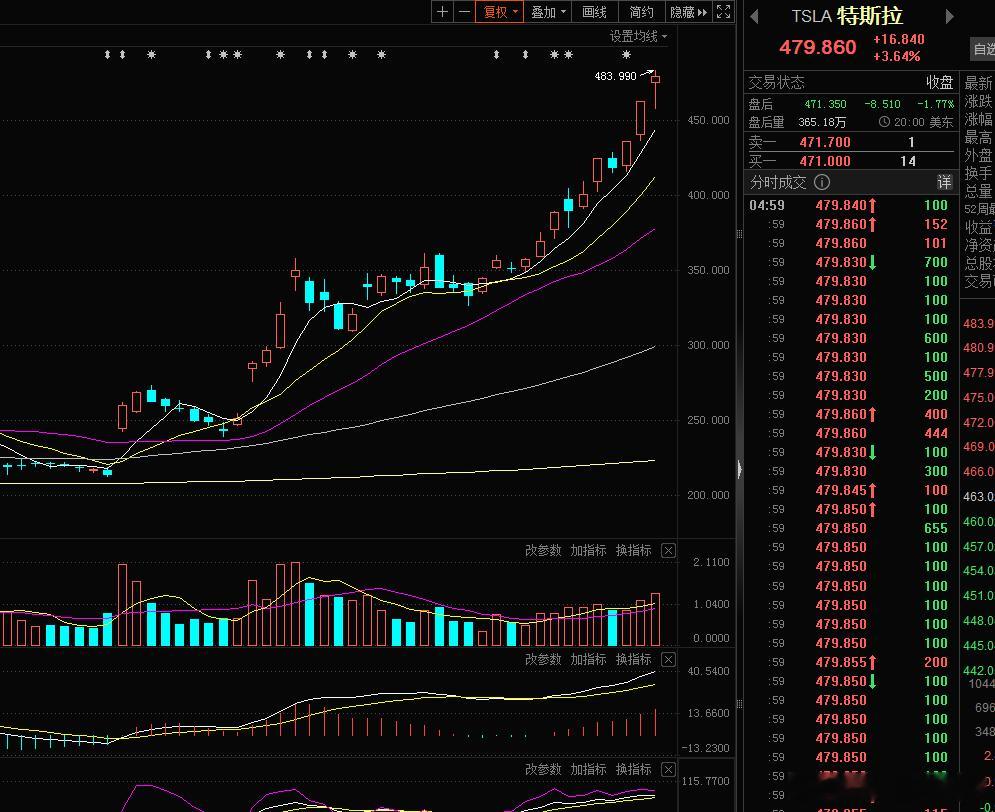This screenshot has width=995, height=812.
Task: Click 加指标 in volume indicator panel
Action: 588,550
